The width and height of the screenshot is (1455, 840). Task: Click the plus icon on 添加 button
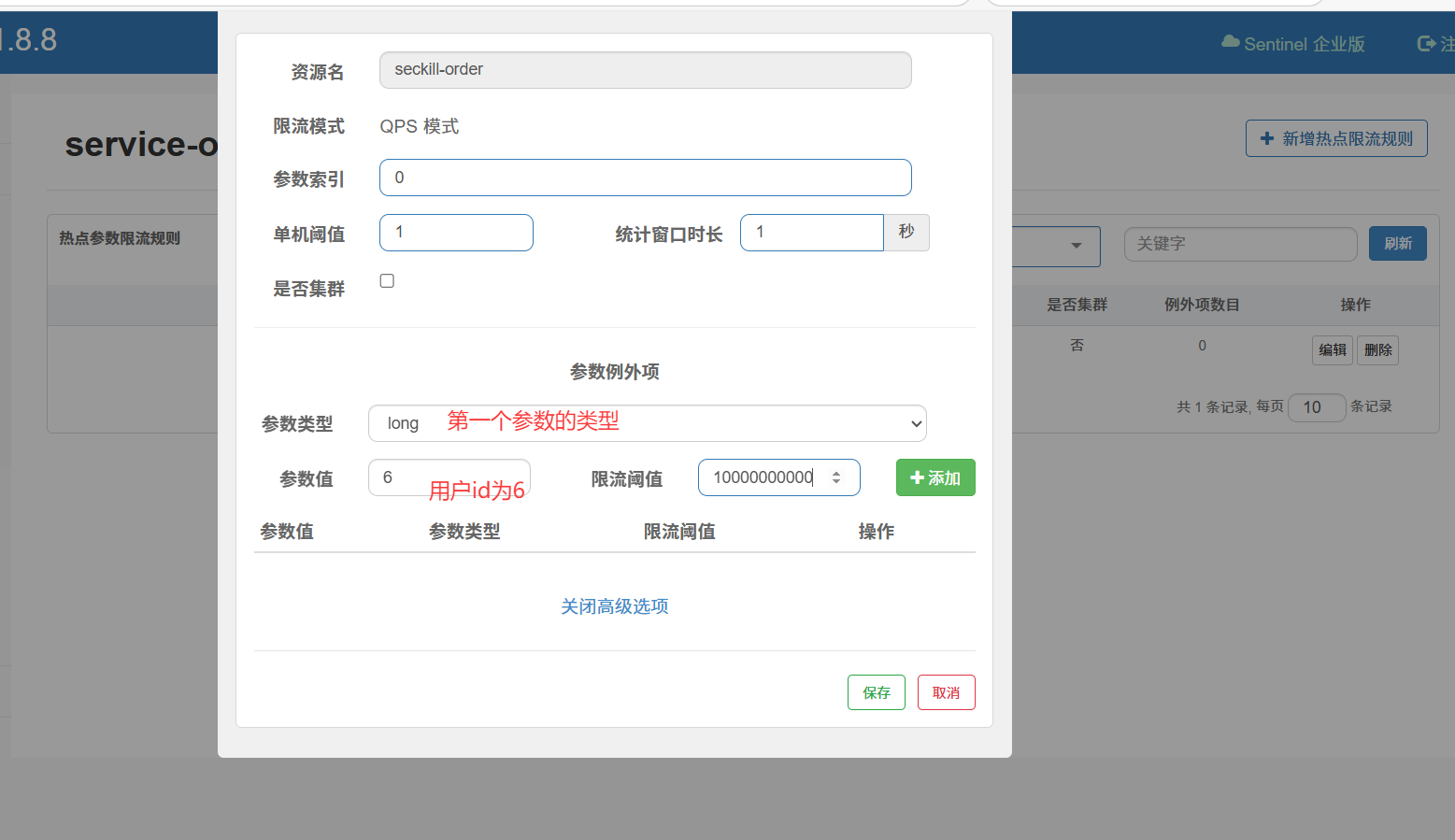[917, 477]
